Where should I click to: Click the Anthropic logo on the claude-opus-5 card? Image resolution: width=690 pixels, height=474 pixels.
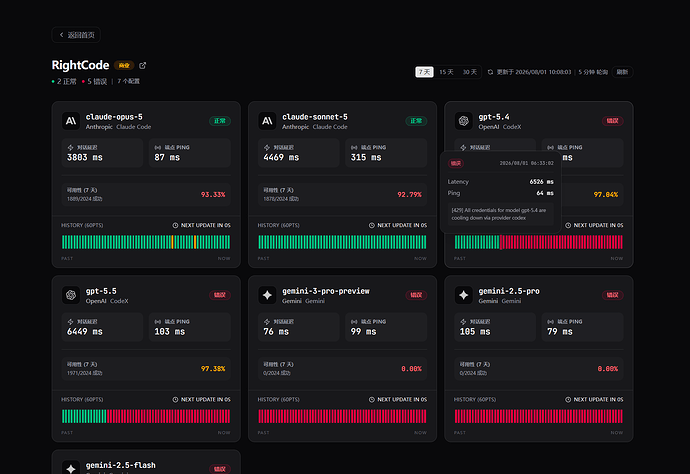[71, 121]
